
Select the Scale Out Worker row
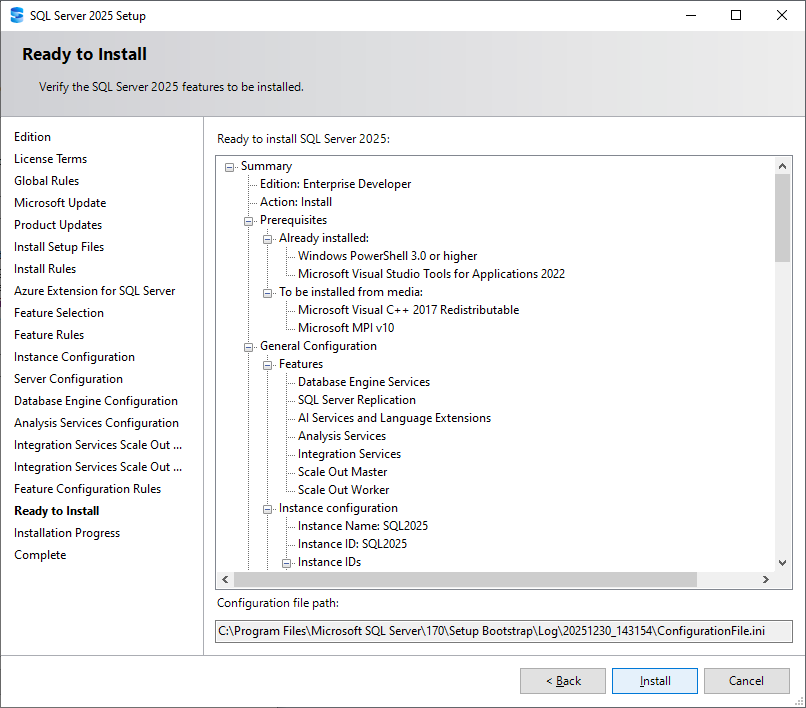click(343, 490)
